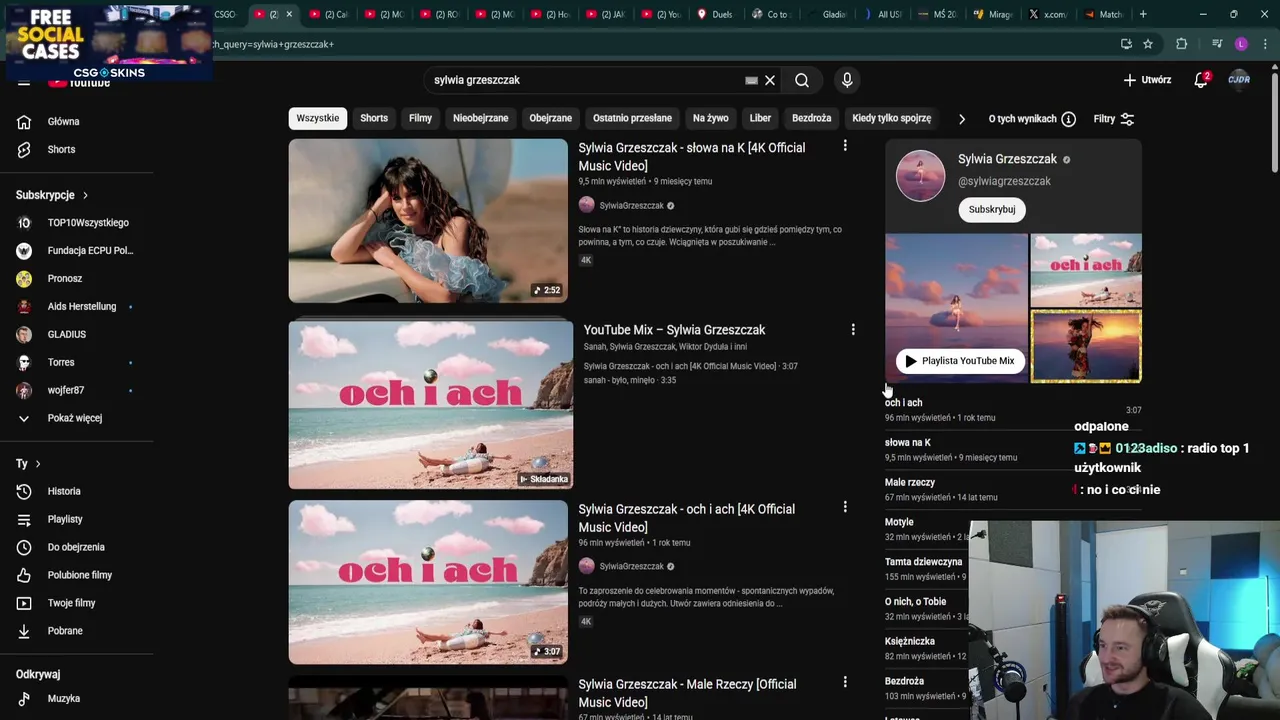
Task: Select the Liber filter chip
Action: point(761,118)
